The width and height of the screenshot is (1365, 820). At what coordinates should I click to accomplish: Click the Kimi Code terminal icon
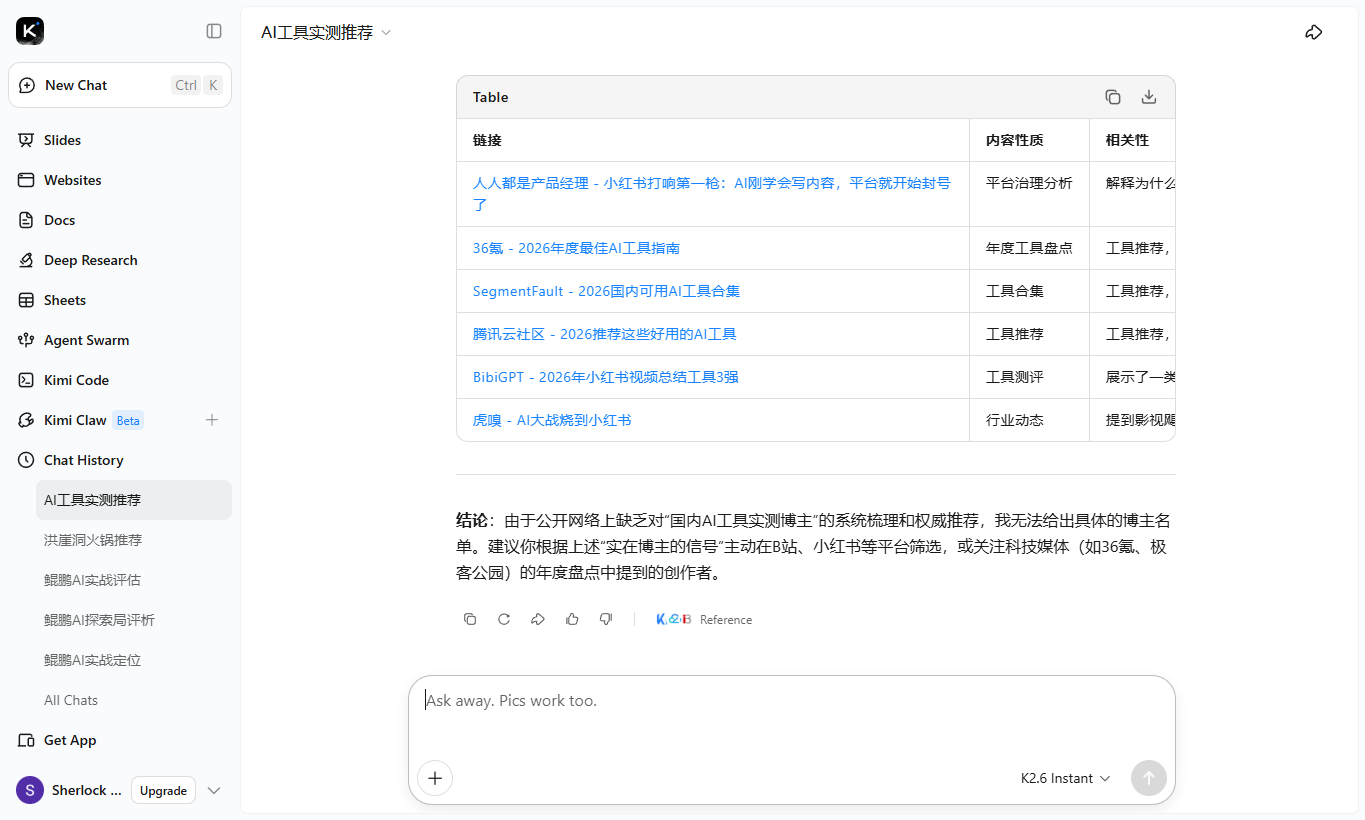[26, 380]
